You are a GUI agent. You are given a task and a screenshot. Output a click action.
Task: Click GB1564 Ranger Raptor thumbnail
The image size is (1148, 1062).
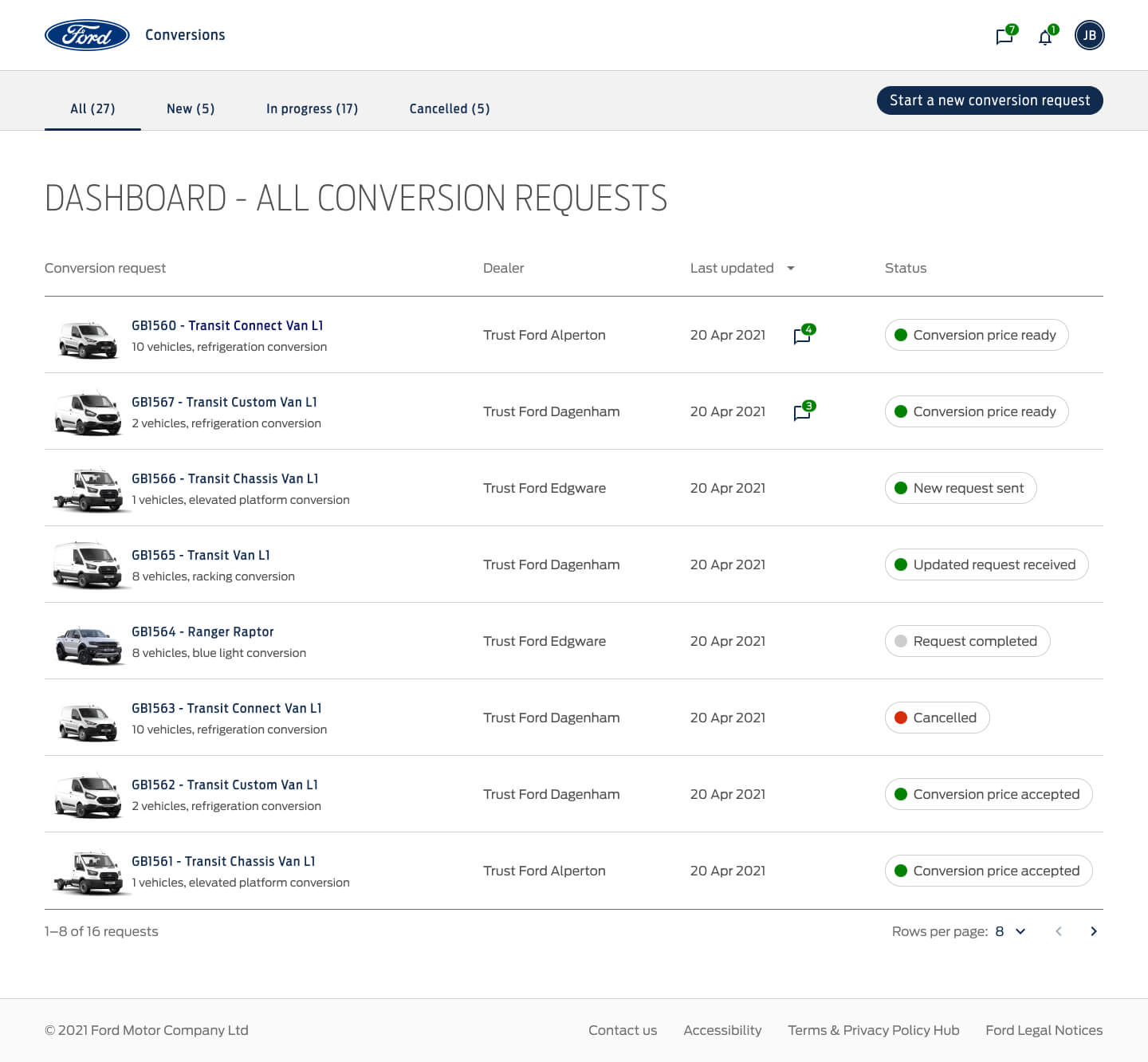click(88, 644)
